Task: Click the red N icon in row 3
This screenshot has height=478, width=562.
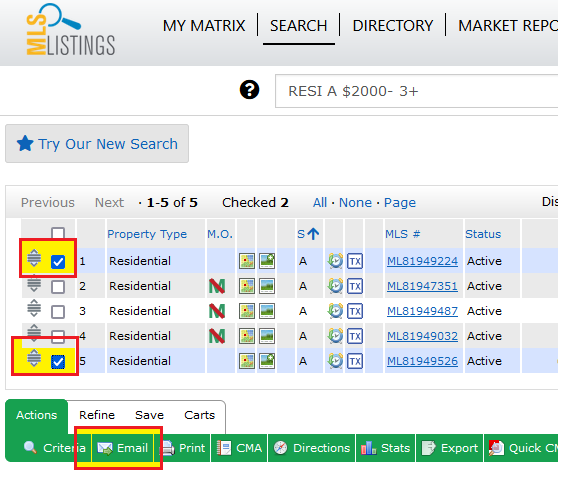Action: 217,311
